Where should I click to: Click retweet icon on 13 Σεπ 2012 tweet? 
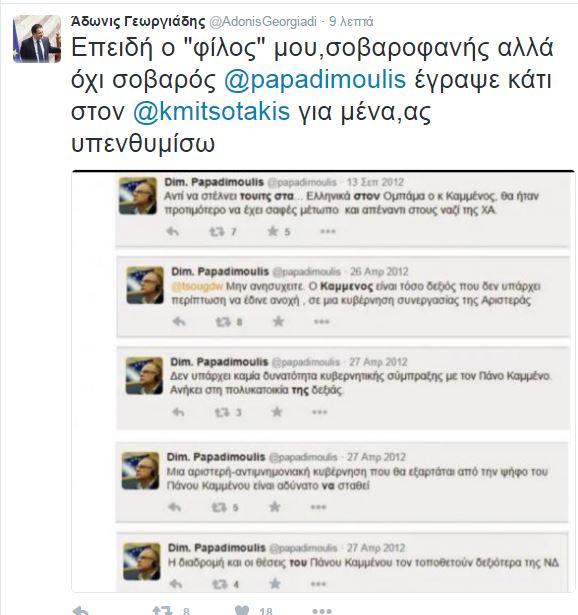[217, 232]
